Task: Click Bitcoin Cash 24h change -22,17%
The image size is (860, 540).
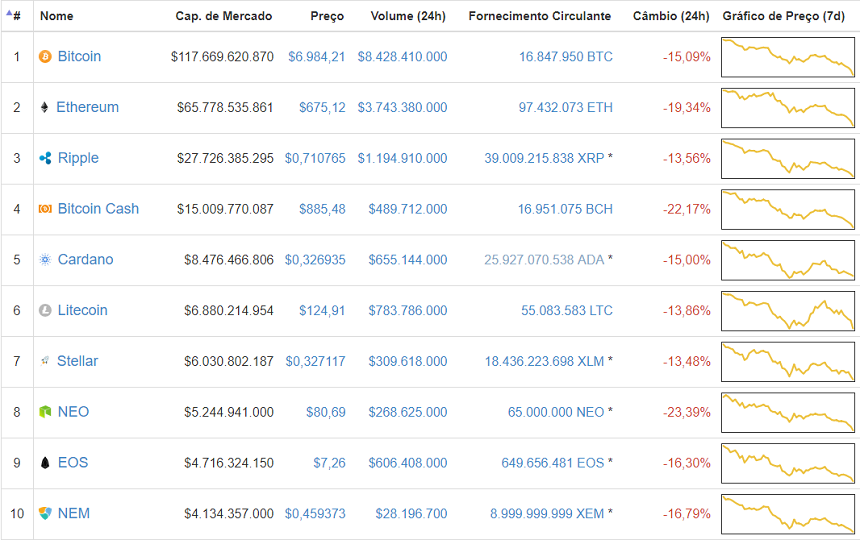Action: click(687, 209)
